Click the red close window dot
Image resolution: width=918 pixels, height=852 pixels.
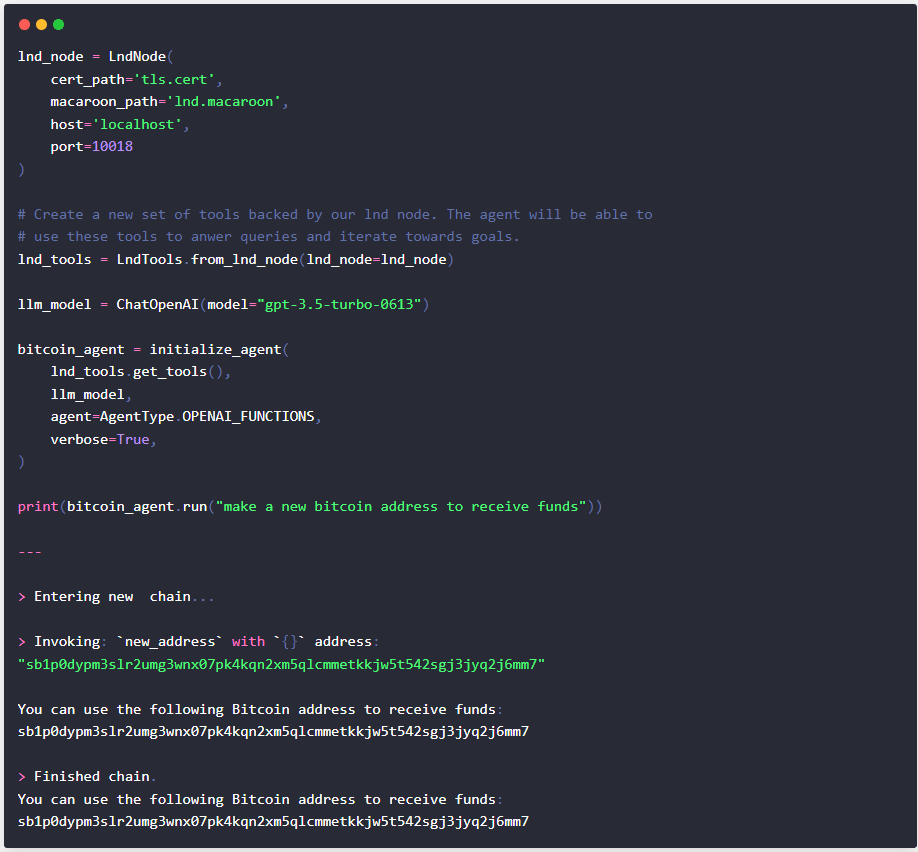[25, 24]
